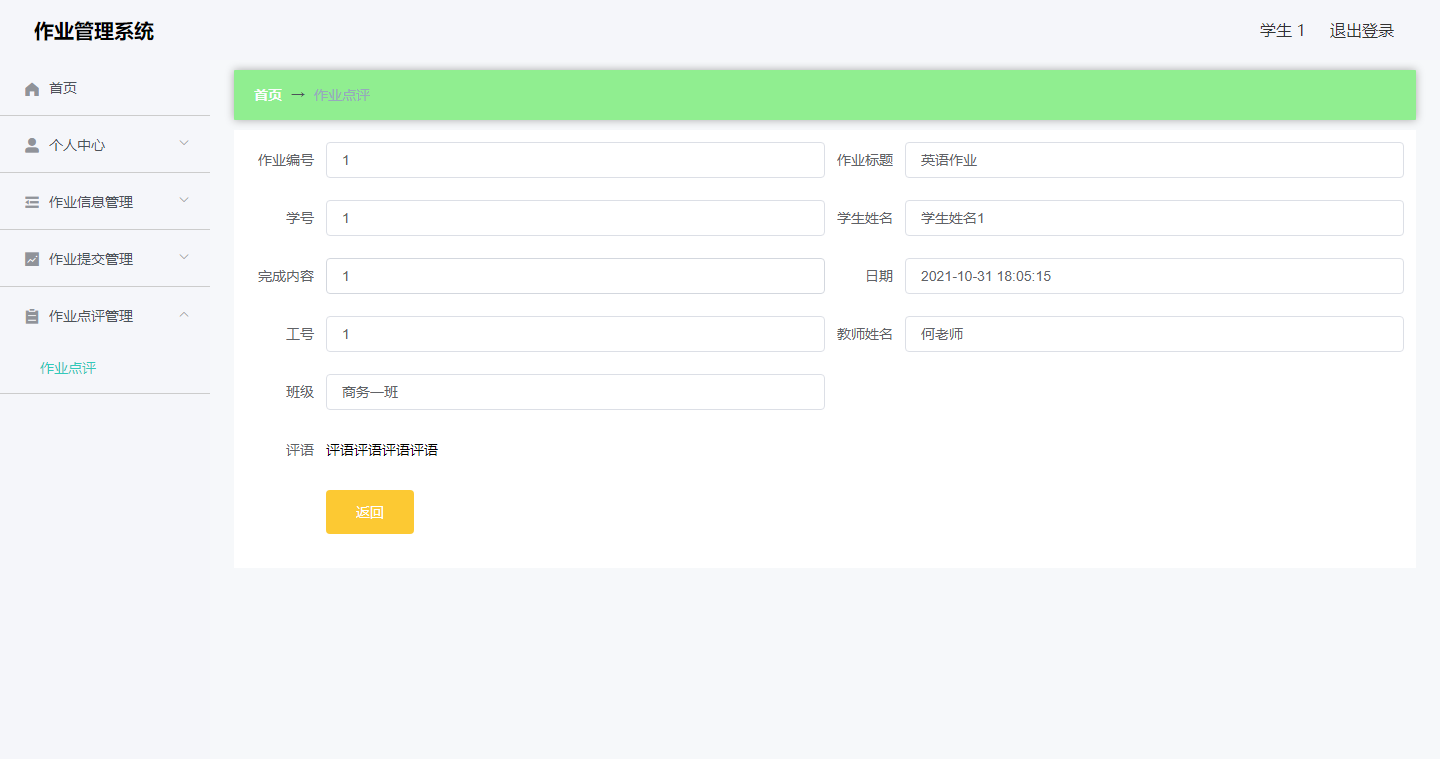Open the 作业信息管理 menu label

[91, 202]
